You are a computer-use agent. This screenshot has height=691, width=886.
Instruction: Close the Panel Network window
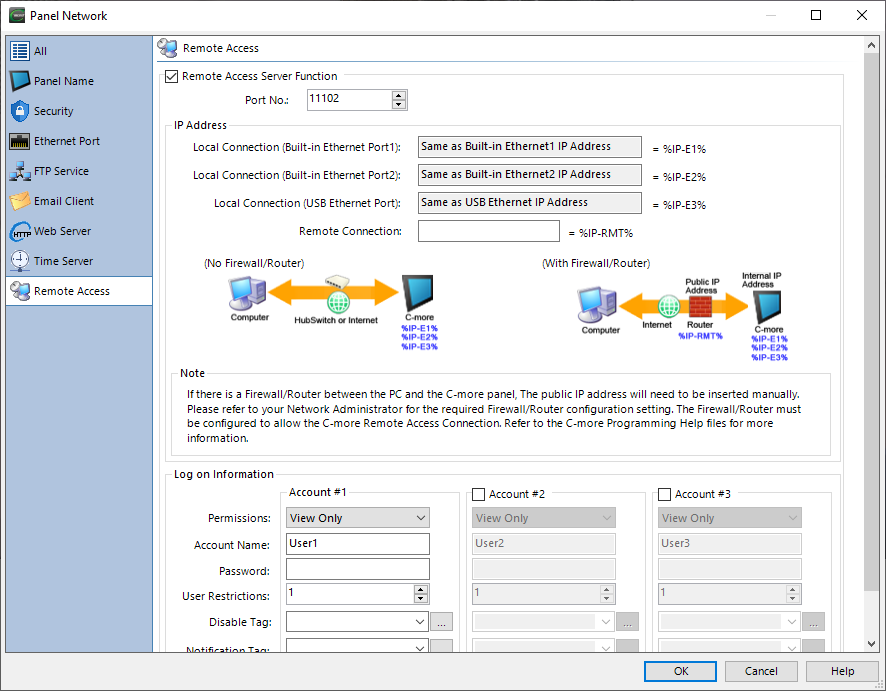click(862, 15)
